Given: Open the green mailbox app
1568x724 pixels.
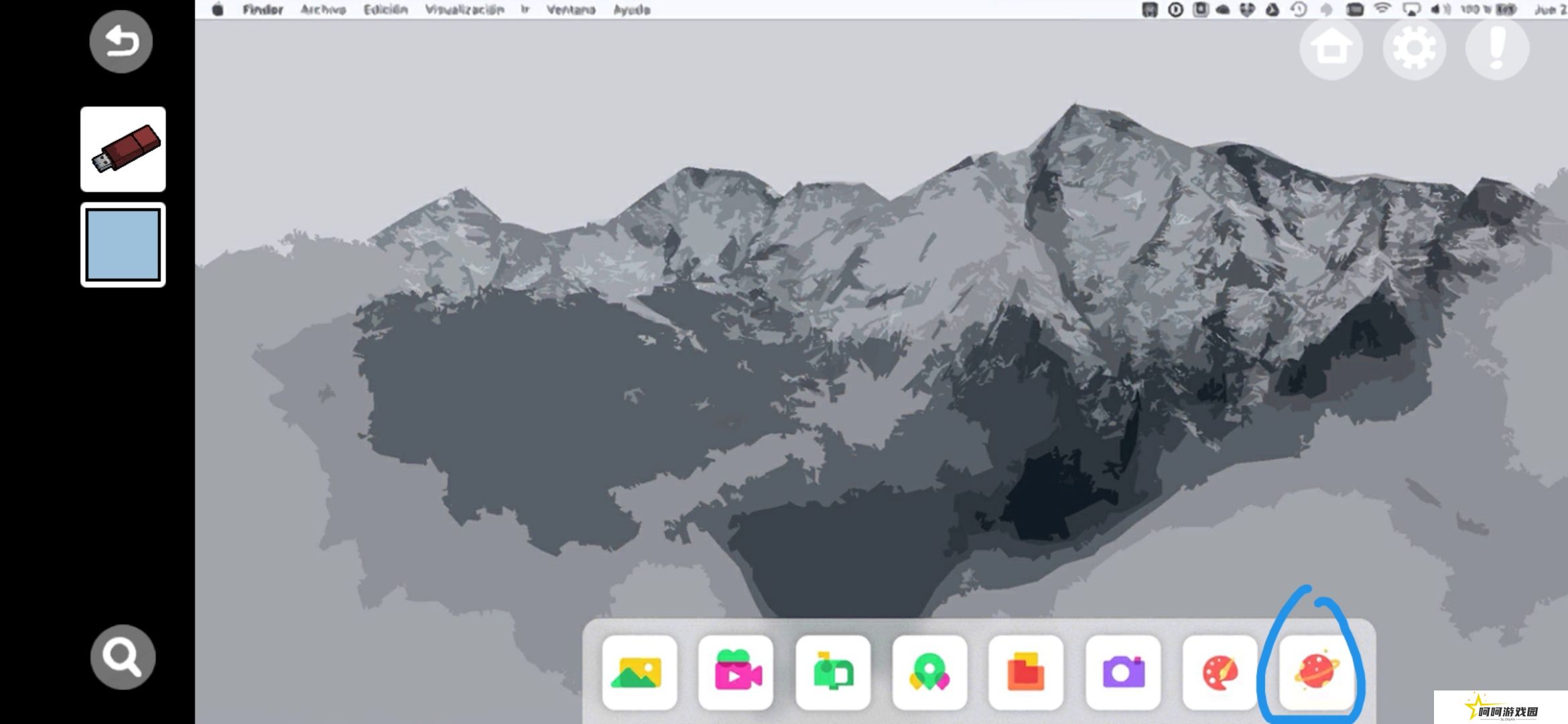Looking at the screenshot, I should 833,672.
